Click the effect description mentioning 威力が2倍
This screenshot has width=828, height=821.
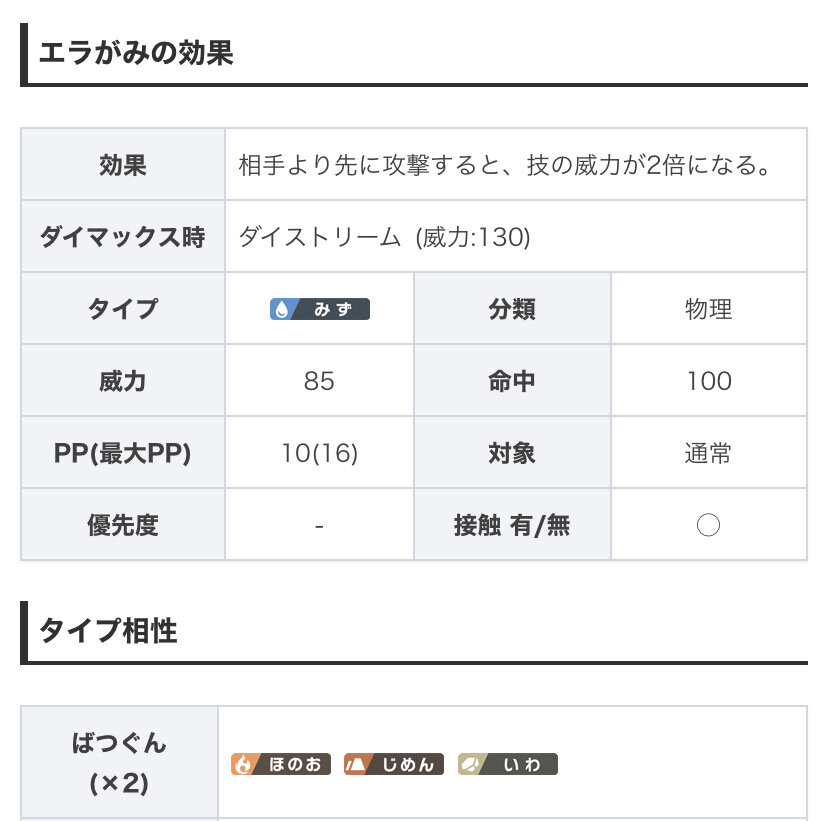(x=507, y=165)
